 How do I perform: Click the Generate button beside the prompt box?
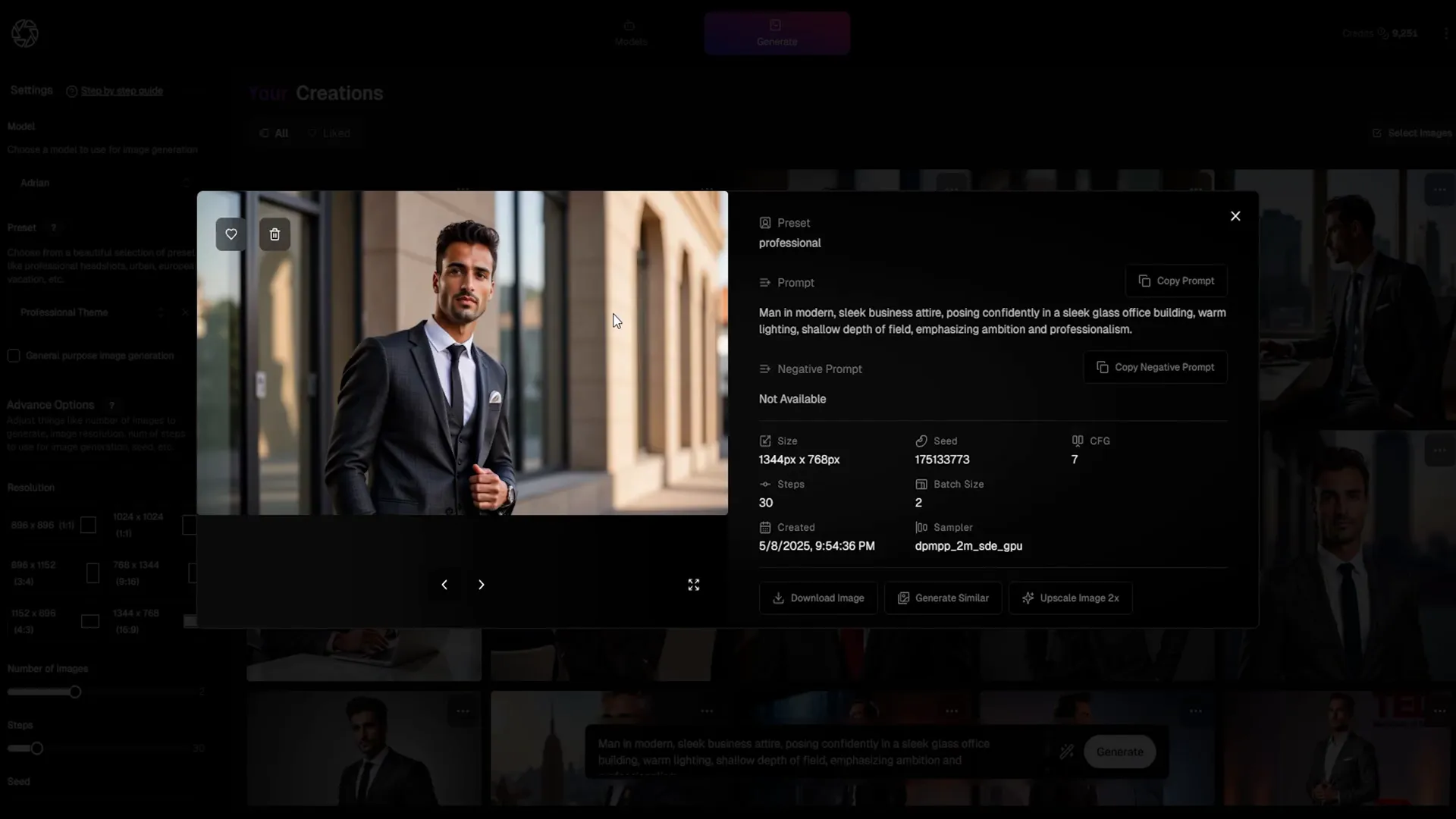(1119, 752)
